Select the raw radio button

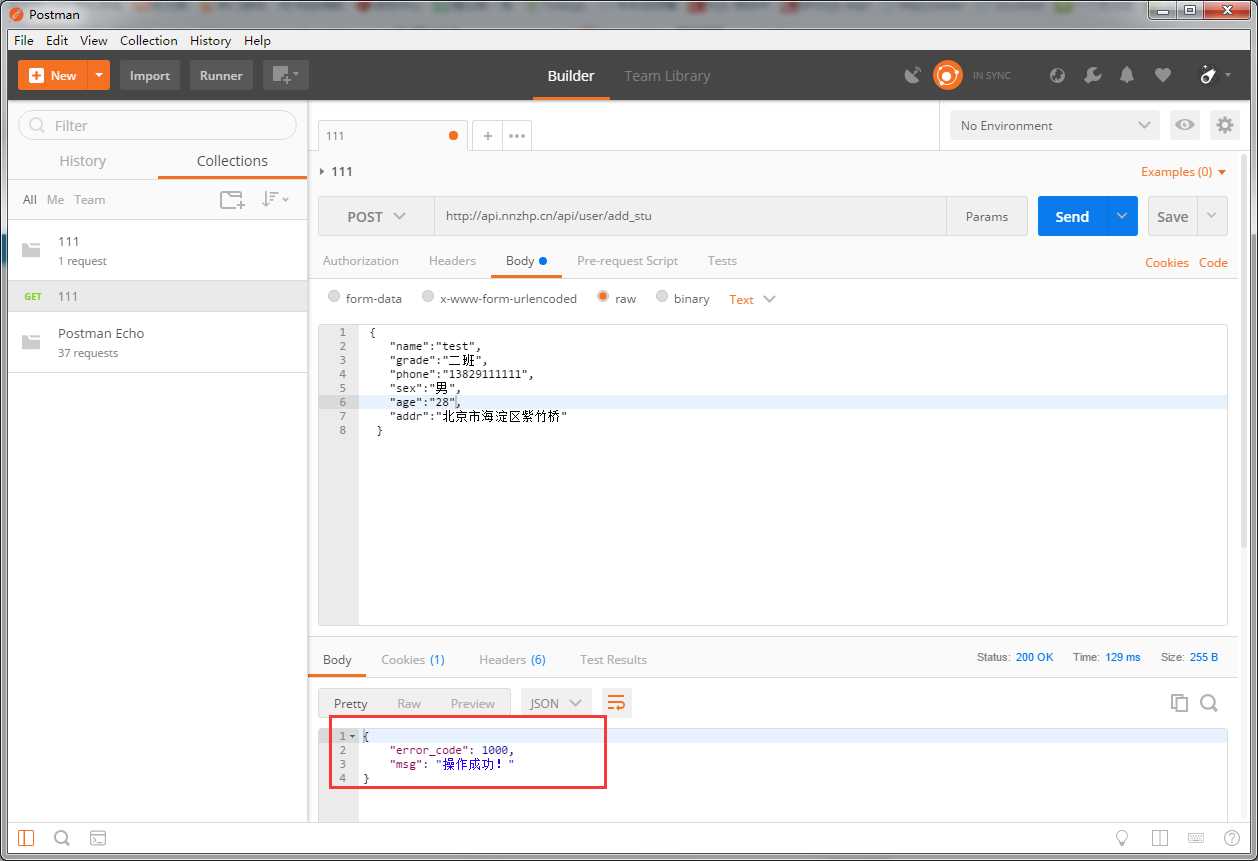coord(603,297)
